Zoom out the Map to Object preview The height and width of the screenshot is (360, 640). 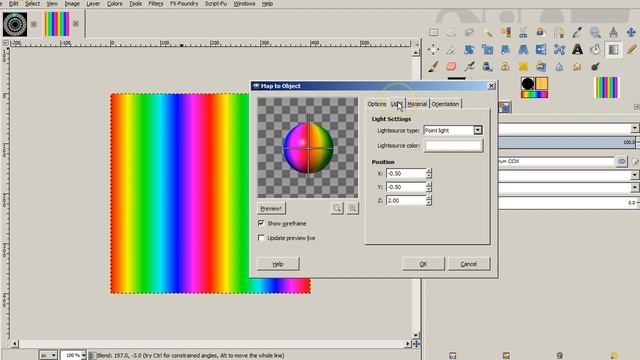click(x=337, y=209)
